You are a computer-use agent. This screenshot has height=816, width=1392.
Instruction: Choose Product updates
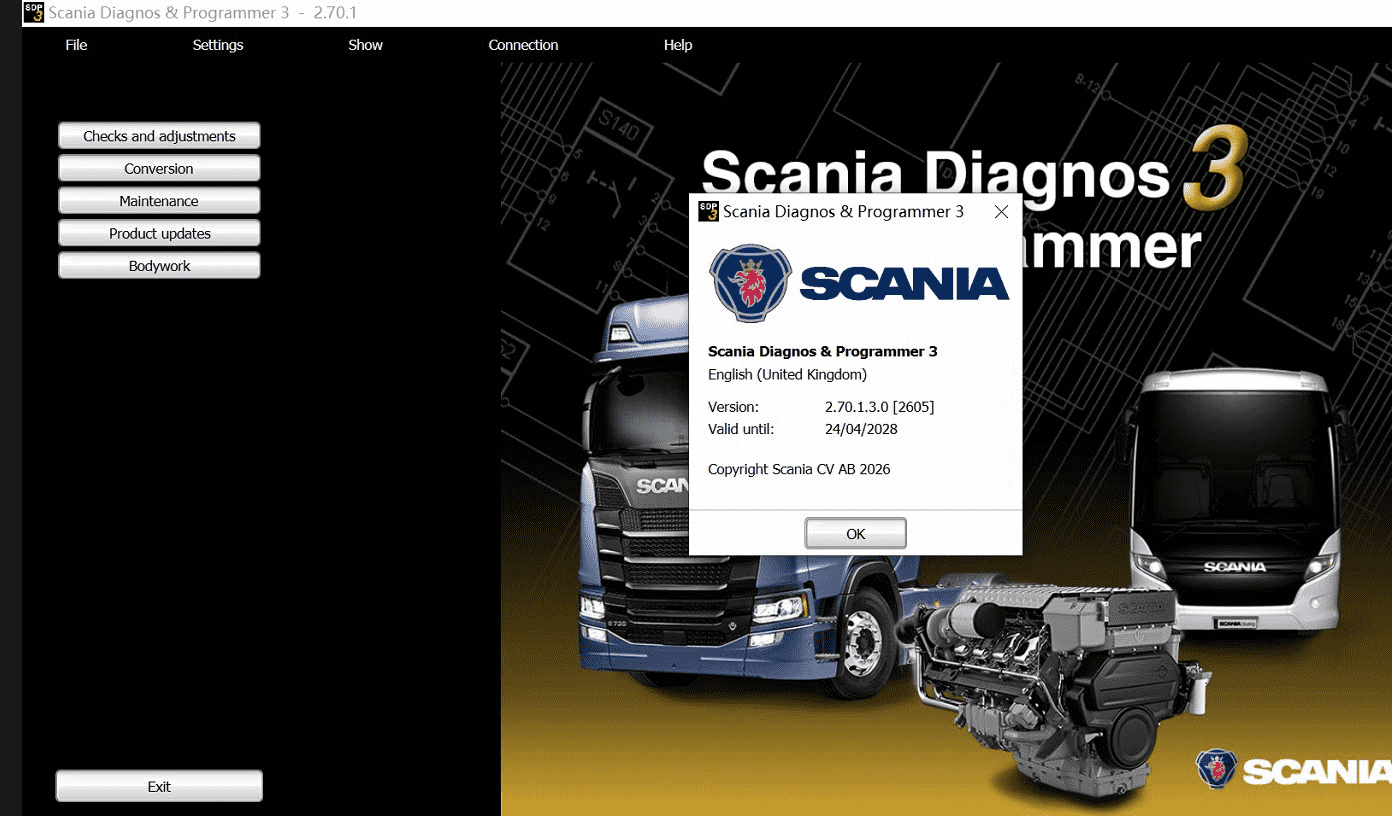(x=159, y=233)
